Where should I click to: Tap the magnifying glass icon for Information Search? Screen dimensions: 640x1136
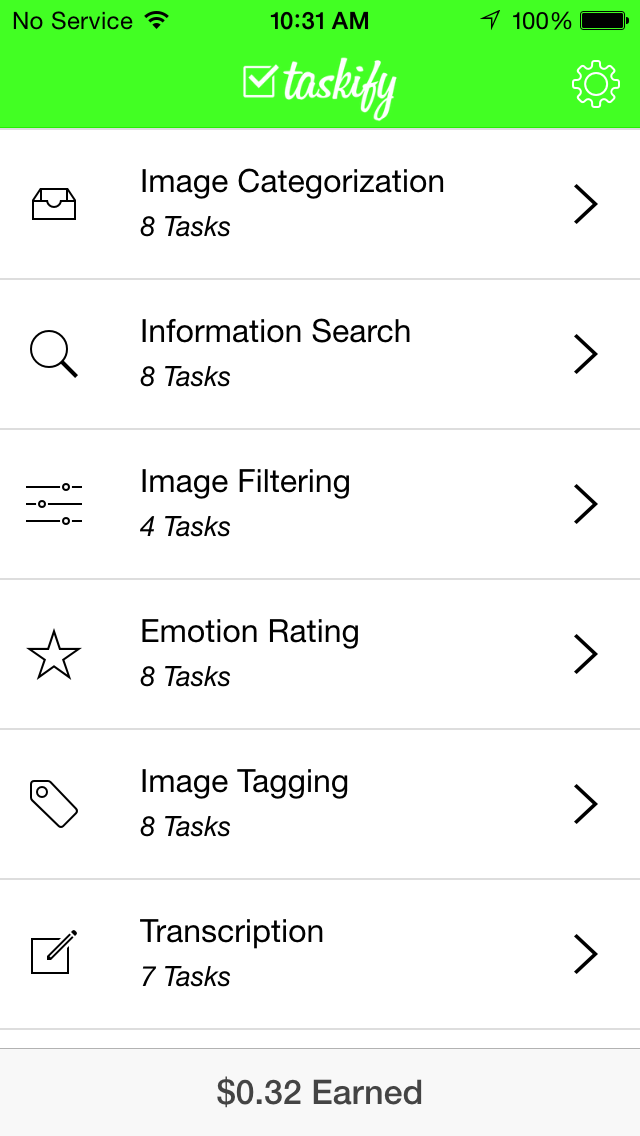54,354
